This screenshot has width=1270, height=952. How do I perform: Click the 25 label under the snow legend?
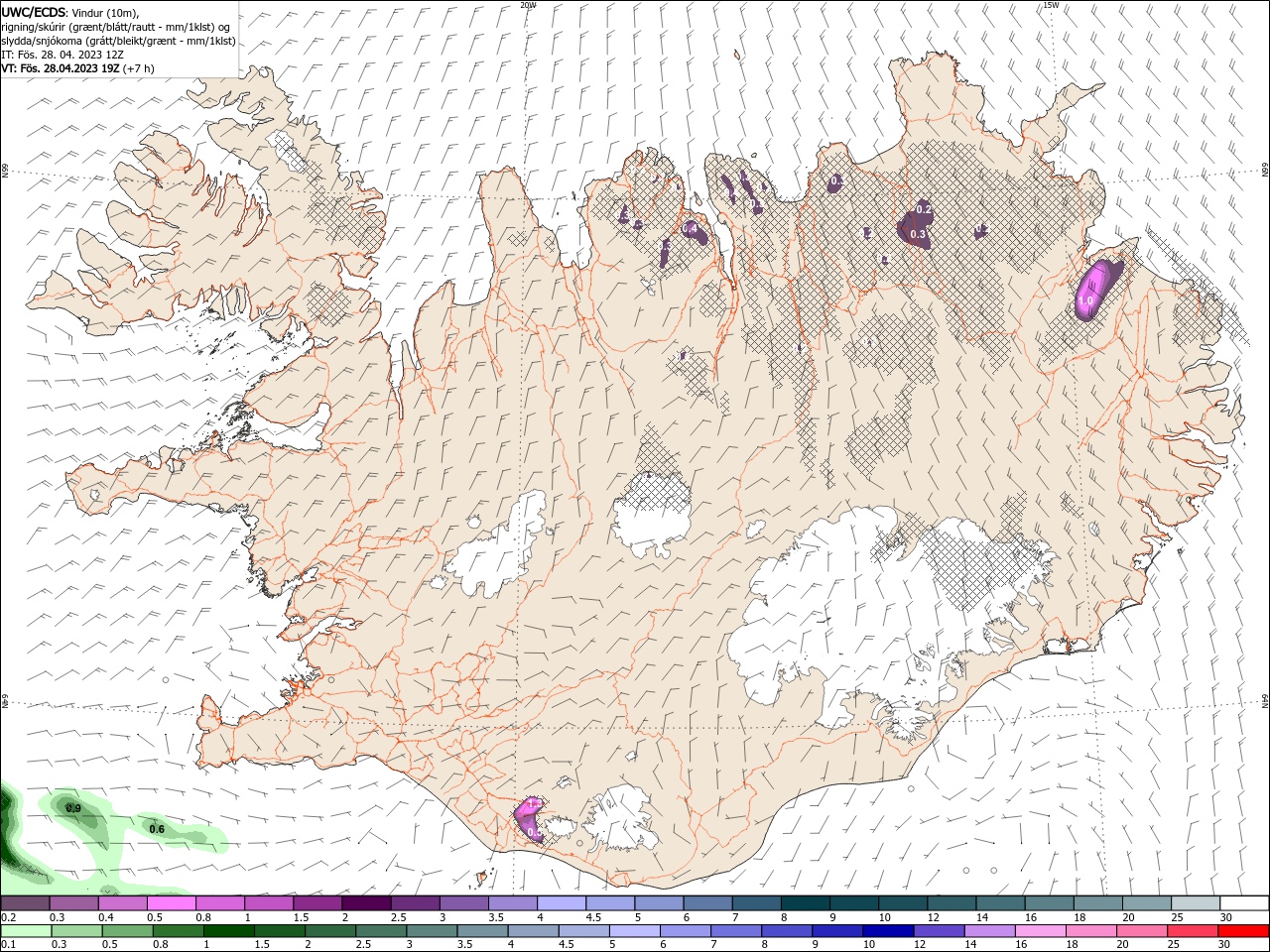tap(1177, 917)
